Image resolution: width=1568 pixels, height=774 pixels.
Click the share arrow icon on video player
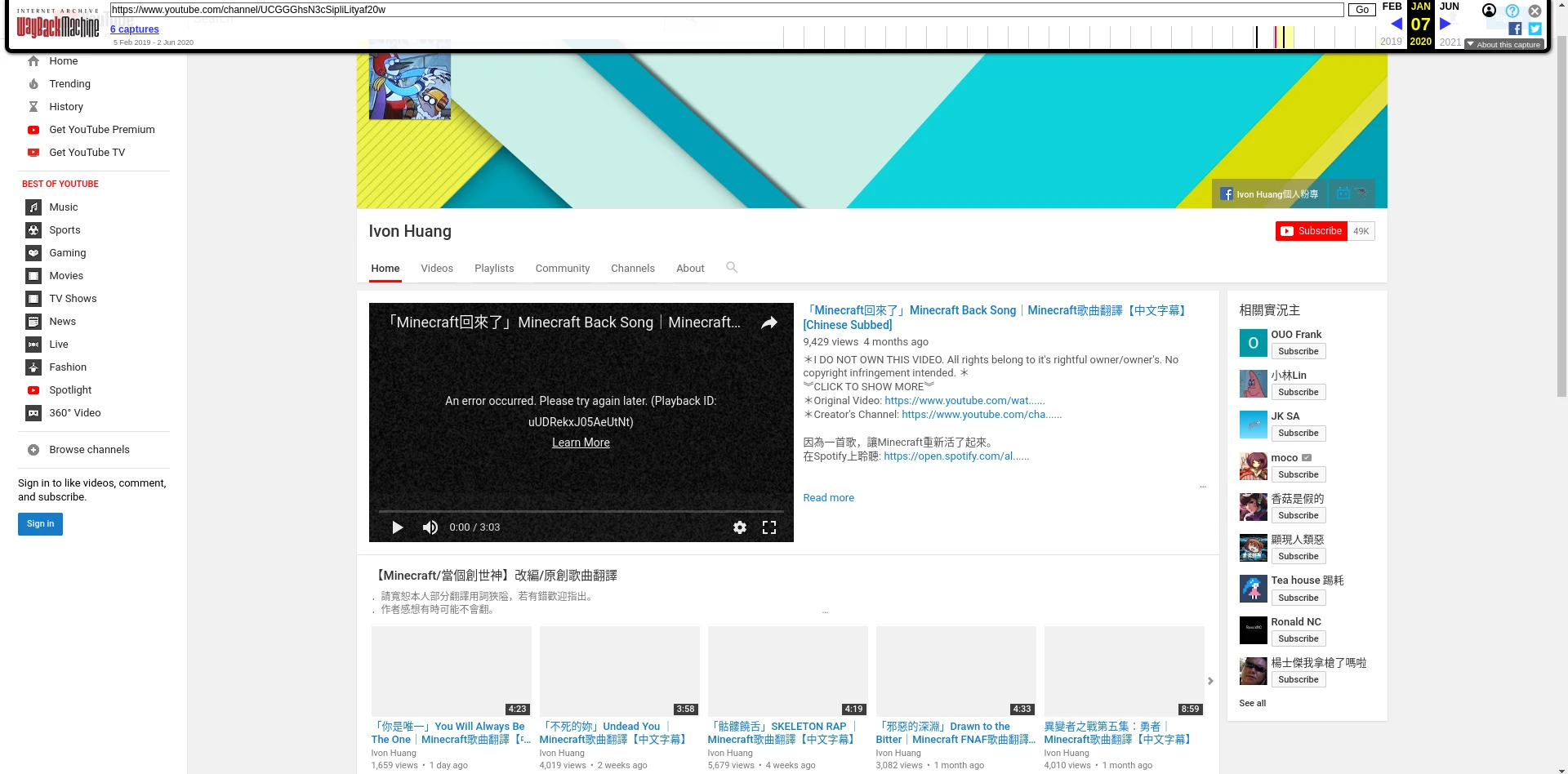point(768,323)
